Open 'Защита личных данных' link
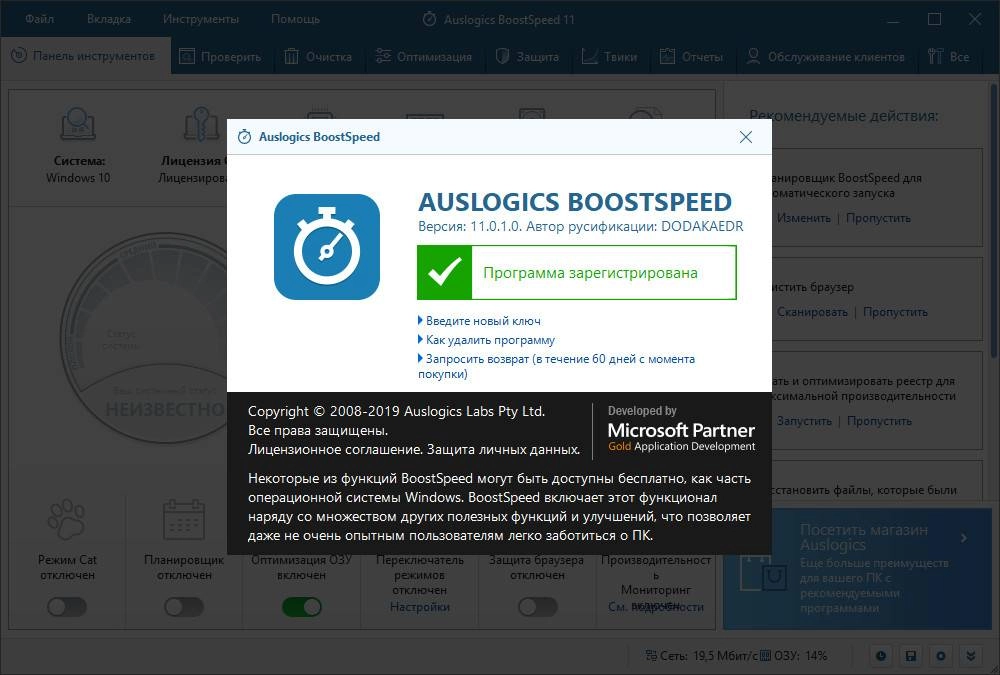Screen dimensions: 1000x675 coord(503,450)
